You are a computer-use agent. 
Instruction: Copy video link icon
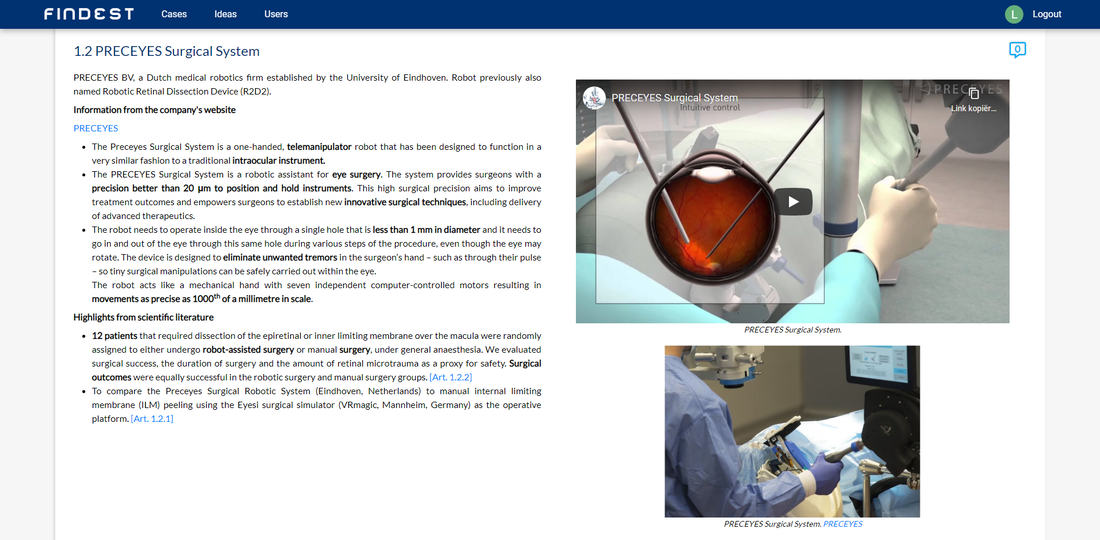click(x=974, y=93)
